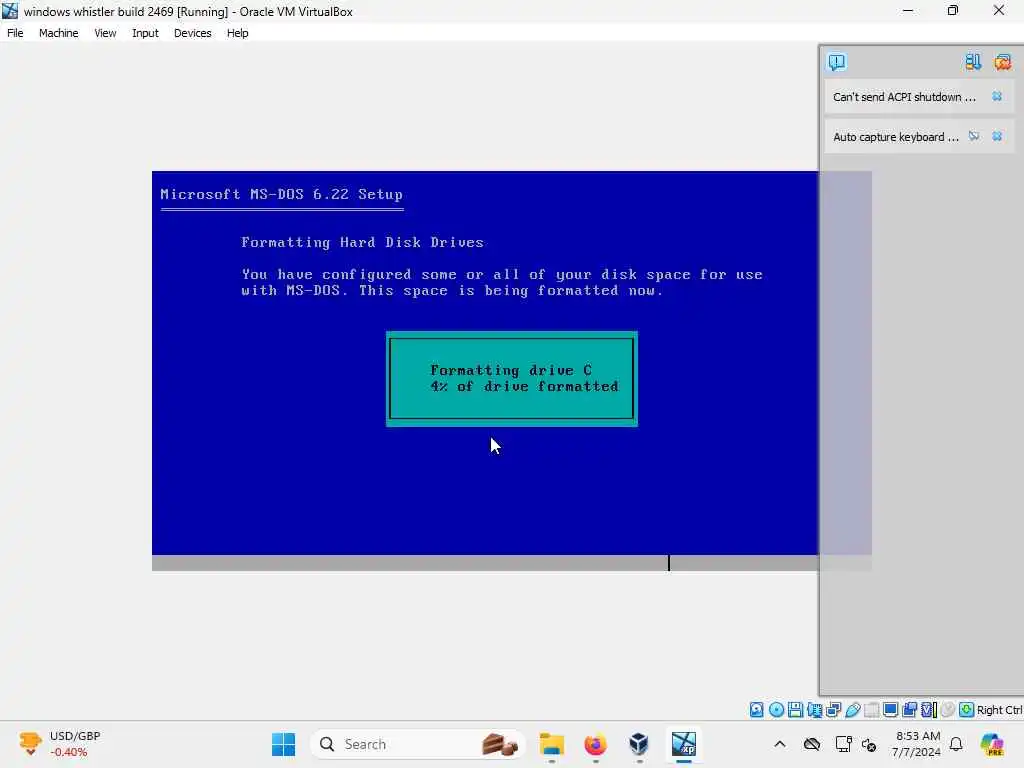Click the USB devices status icon
This screenshot has height=768, width=1024.
click(x=852, y=710)
